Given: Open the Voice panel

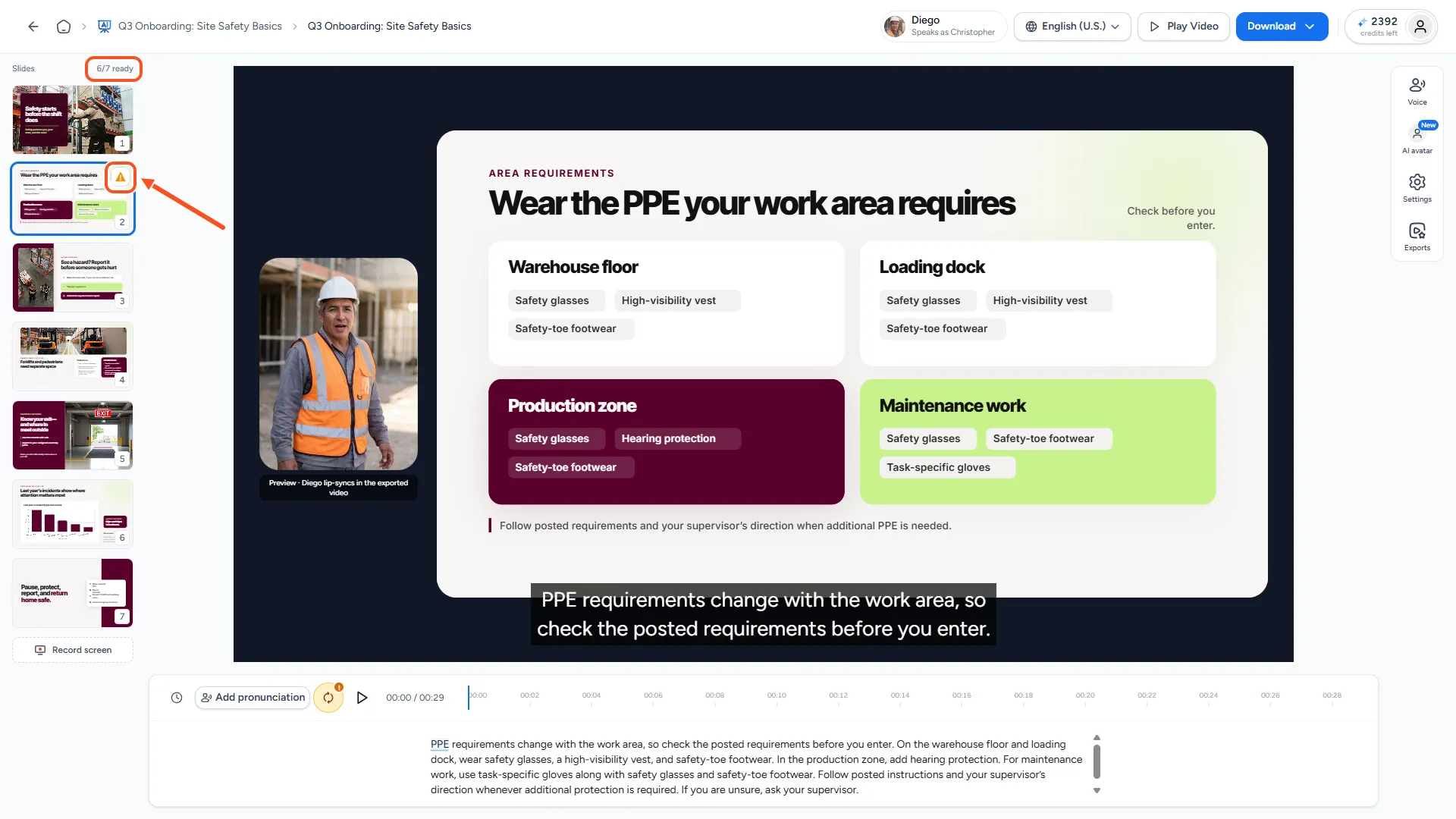Looking at the screenshot, I should 1417,91.
